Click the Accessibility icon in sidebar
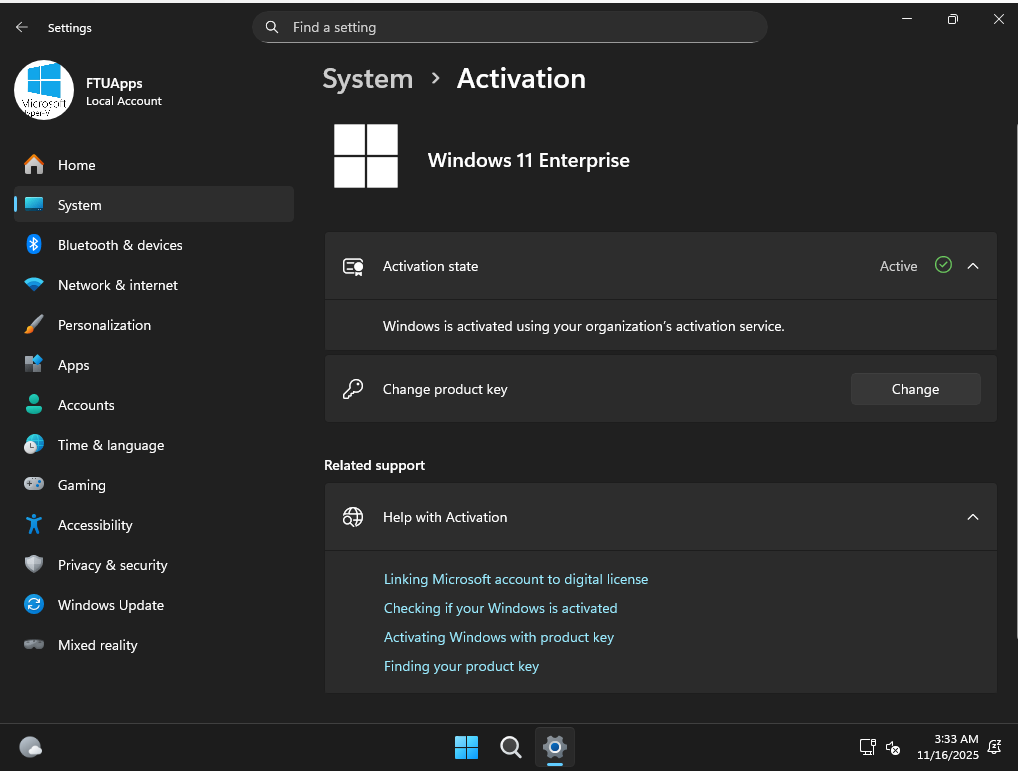 click(x=34, y=525)
